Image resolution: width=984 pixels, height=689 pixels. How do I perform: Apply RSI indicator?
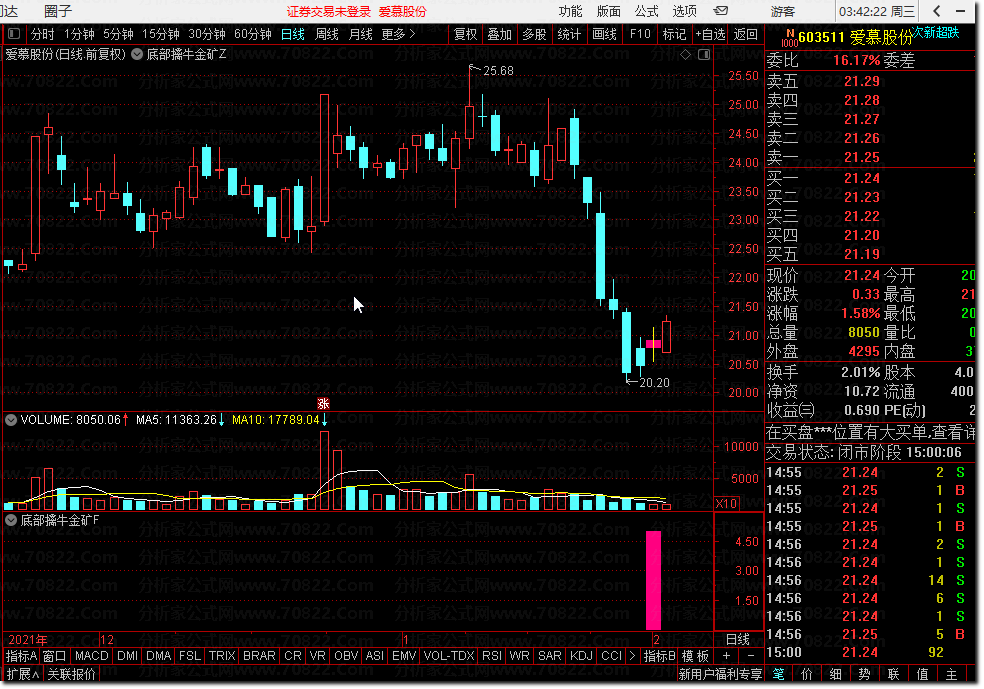(491, 656)
